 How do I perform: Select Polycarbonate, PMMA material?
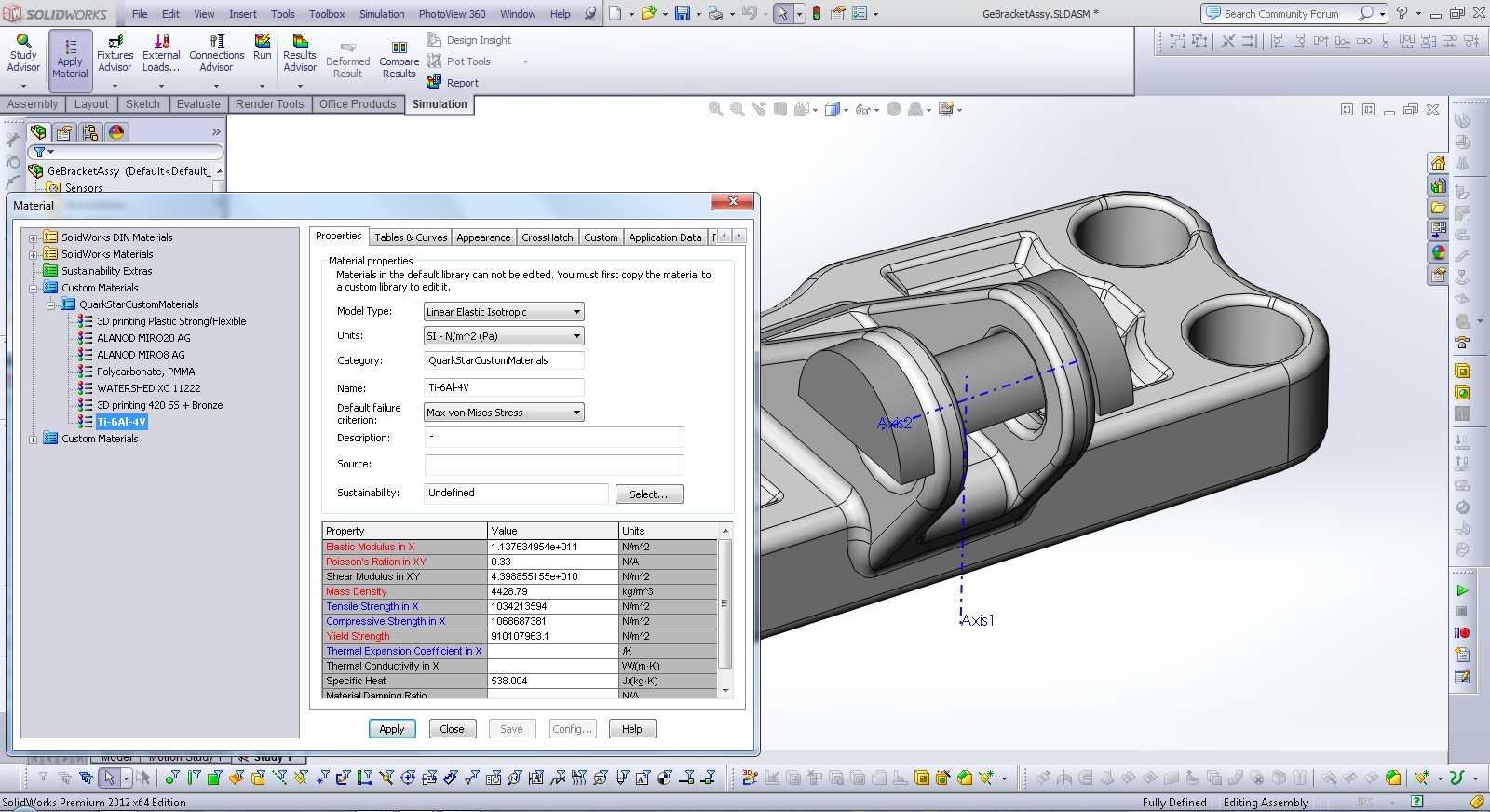[x=145, y=372]
